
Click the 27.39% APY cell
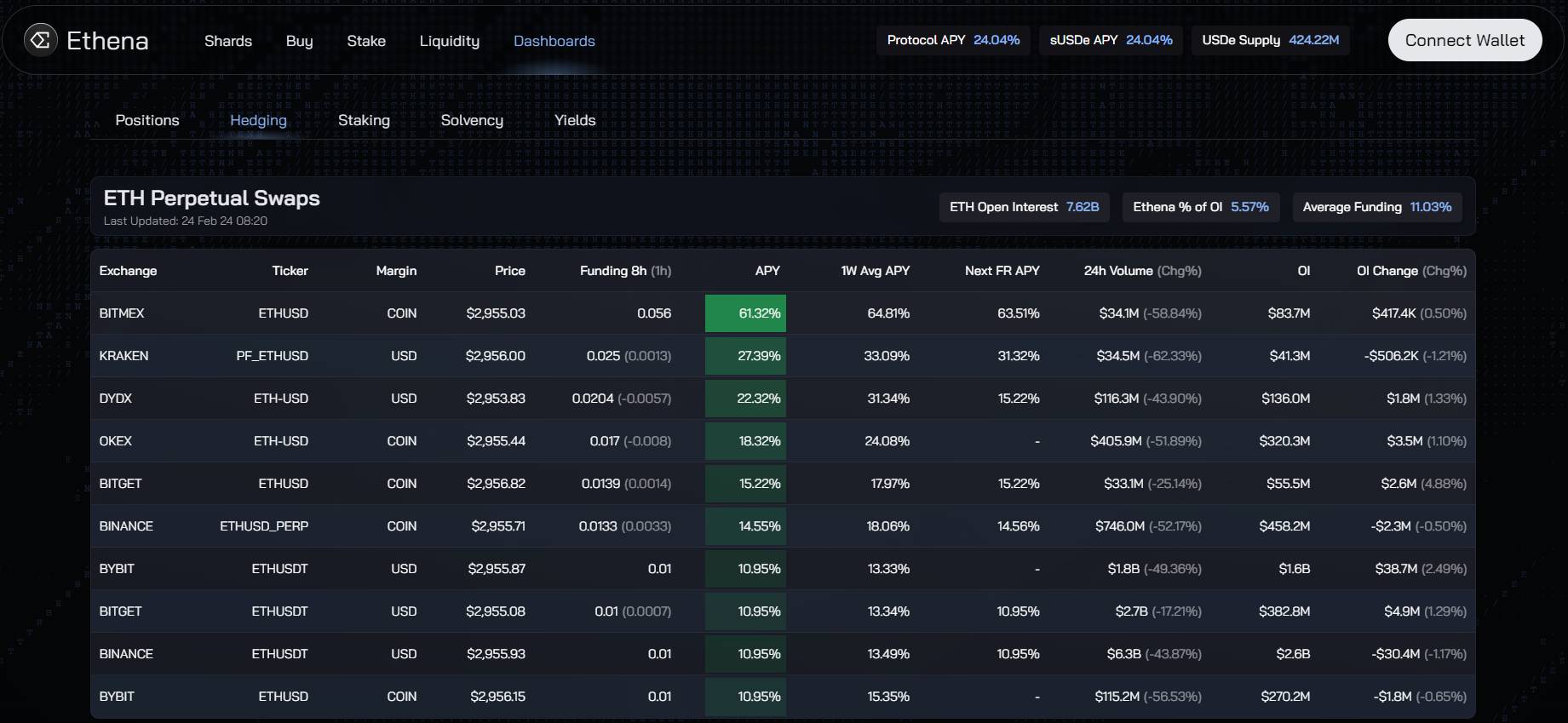tap(745, 356)
